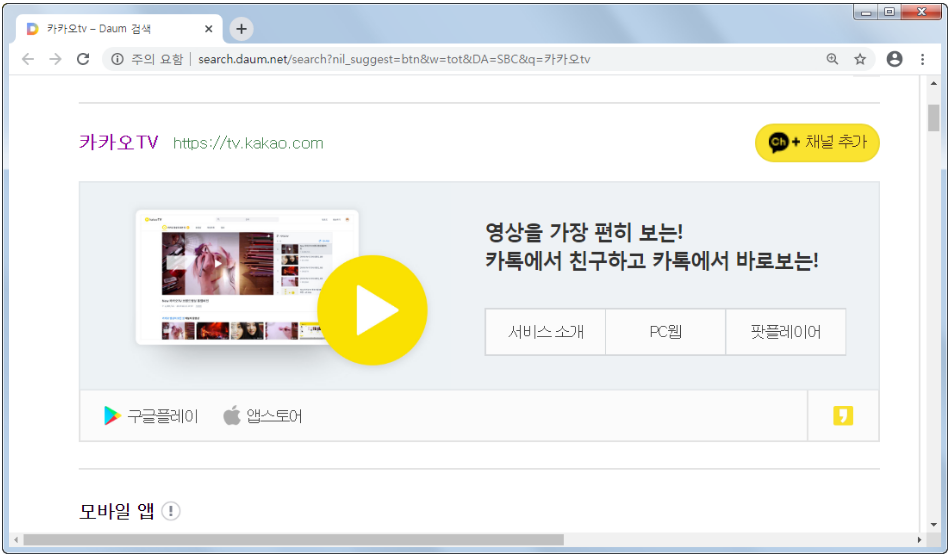This screenshot has height=555, width=949.
Task: Close the 카카오tv – Daum 검색 tab
Action: (208, 28)
